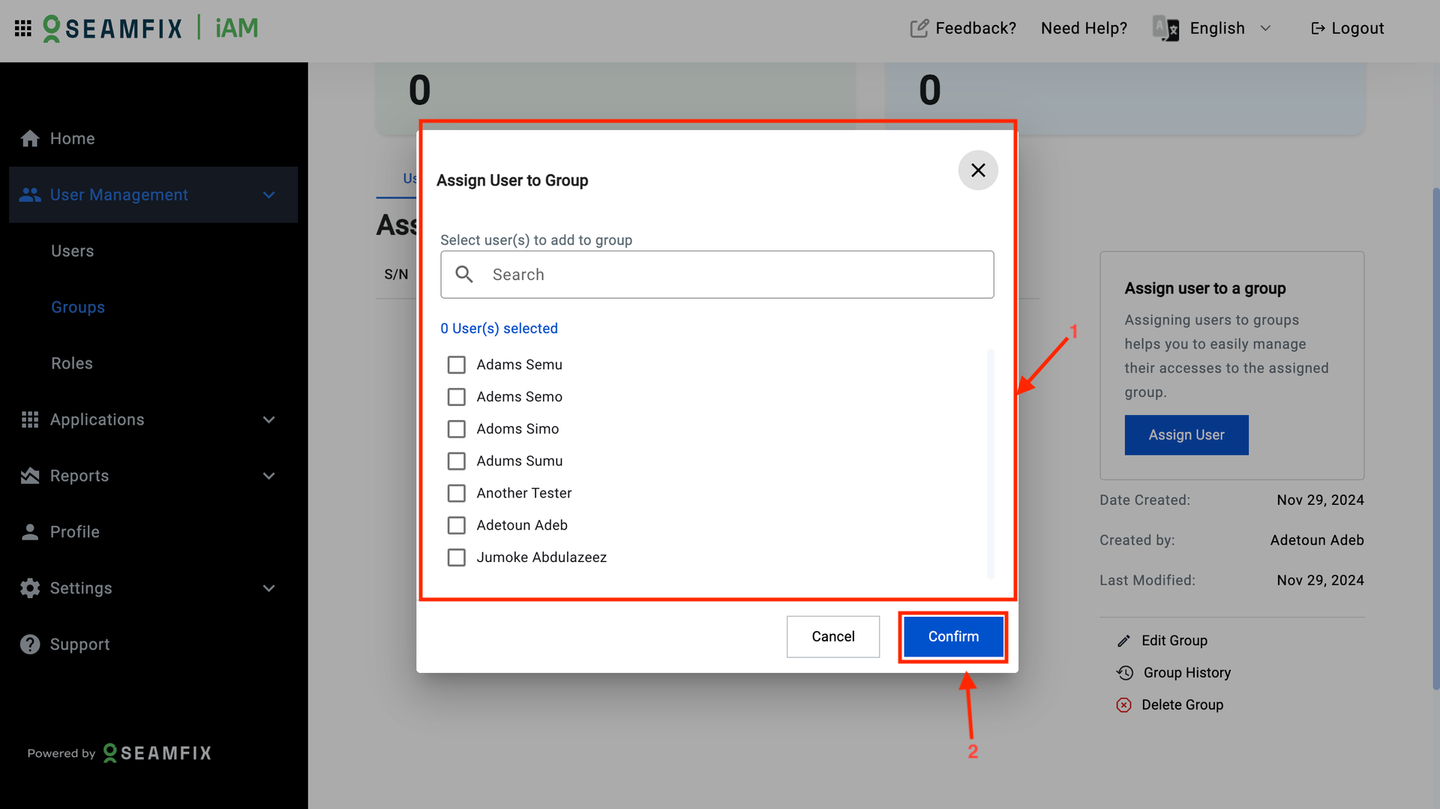Image resolution: width=1440 pixels, height=809 pixels.
Task: Click the Group History clock icon
Action: [1125, 673]
